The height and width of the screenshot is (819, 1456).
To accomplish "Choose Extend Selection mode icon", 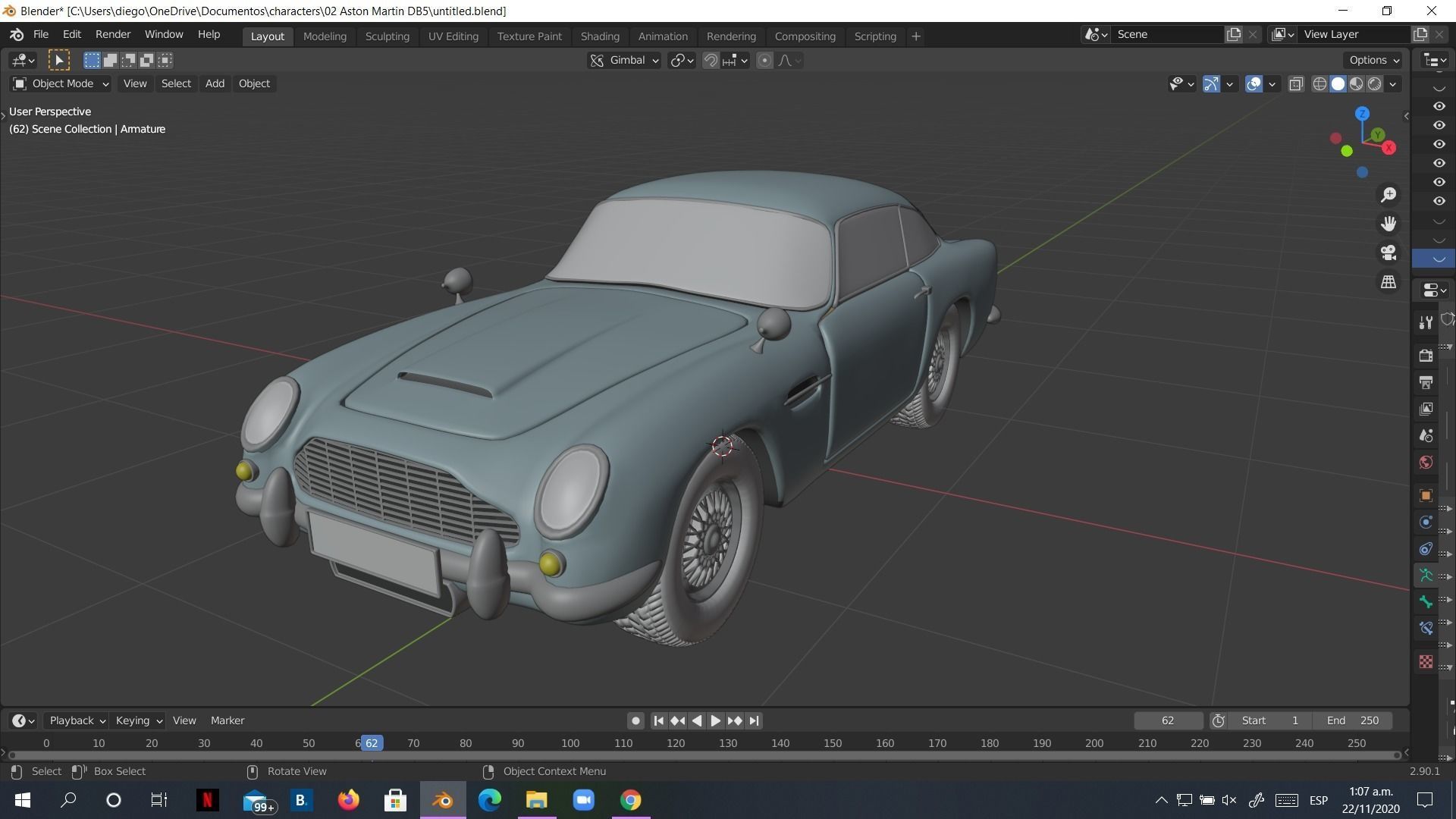I will [x=110, y=60].
